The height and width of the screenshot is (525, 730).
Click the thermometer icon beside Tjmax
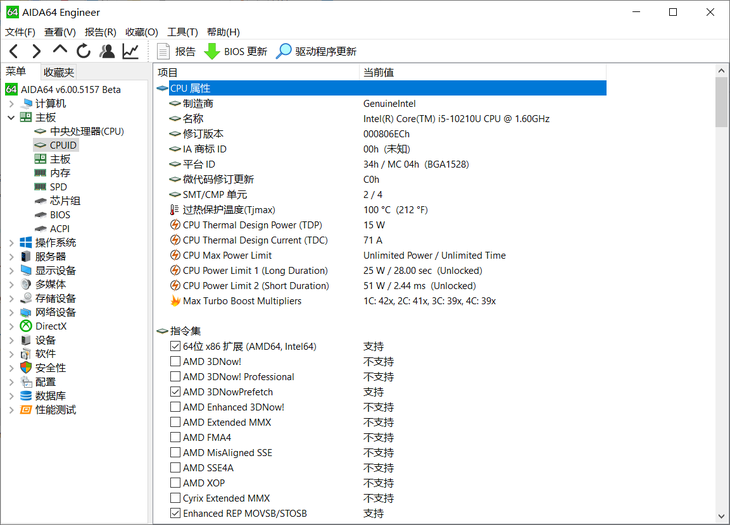point(175,210)
